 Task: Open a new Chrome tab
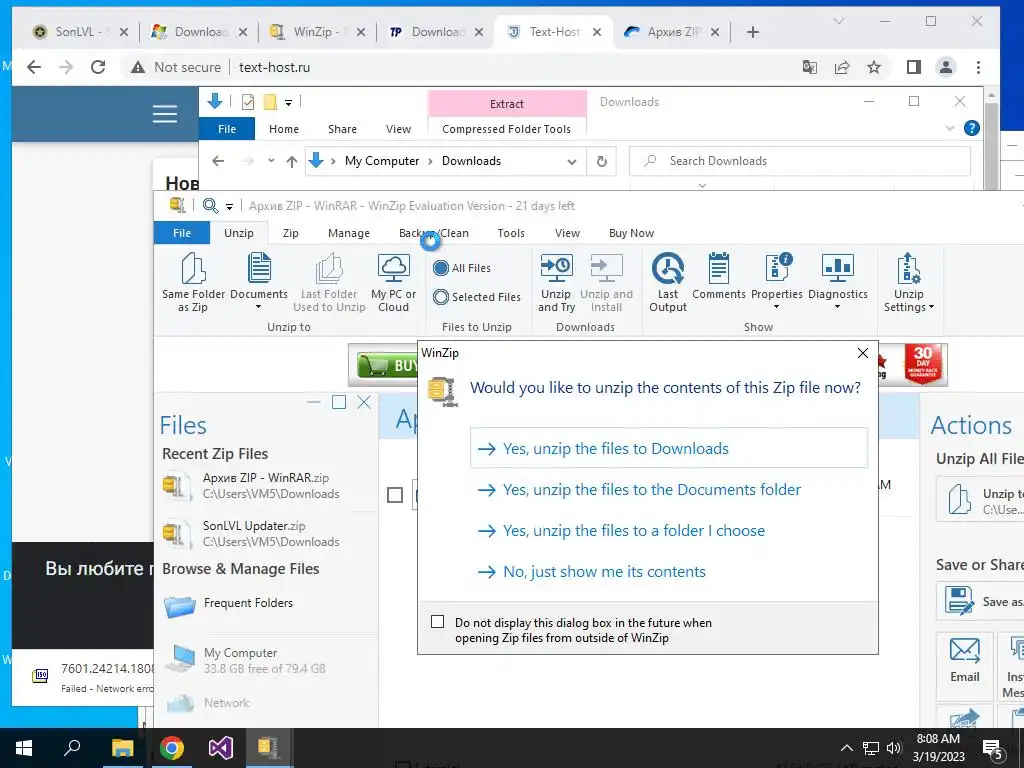click(752, 32)
